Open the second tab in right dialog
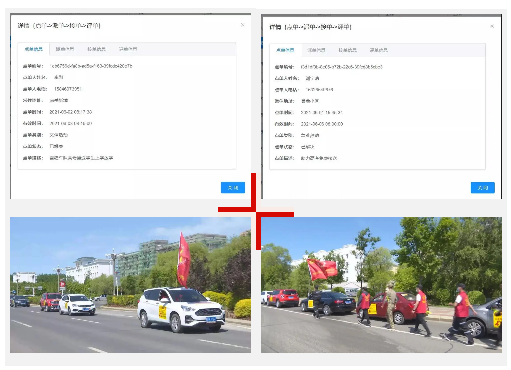This screenshot has height=370, width=511. click(316, 50)
